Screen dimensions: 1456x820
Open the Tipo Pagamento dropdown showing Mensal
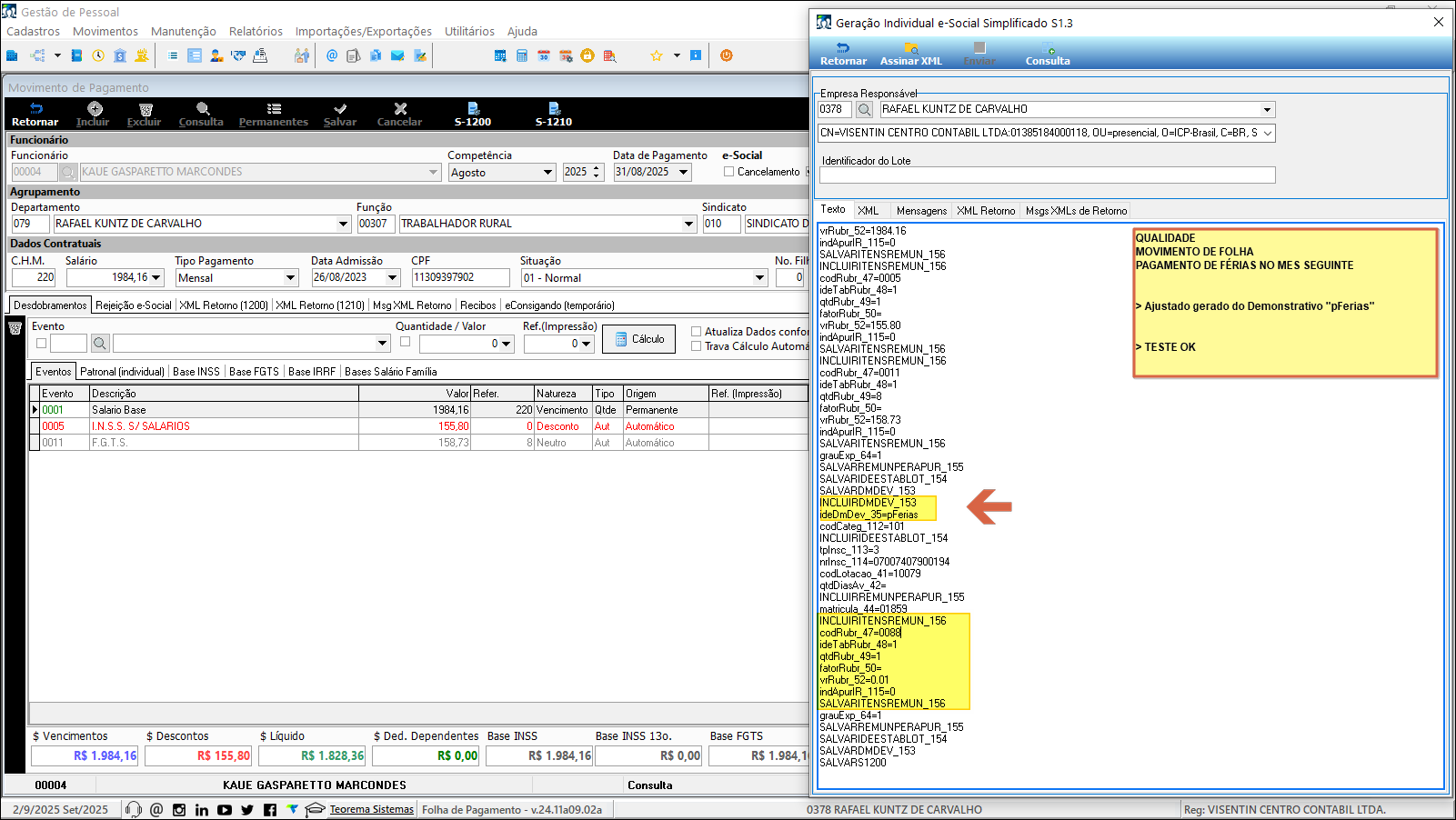pos(290,278)
